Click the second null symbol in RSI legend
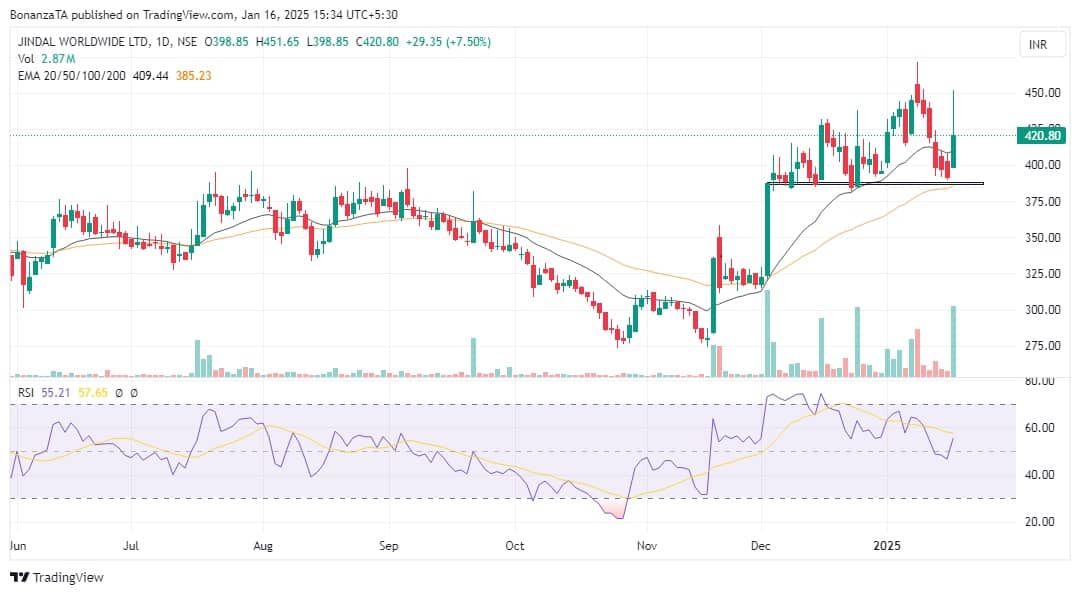Image resolution: width=1080 pixels, height=595 pixels. click(133, 394)
